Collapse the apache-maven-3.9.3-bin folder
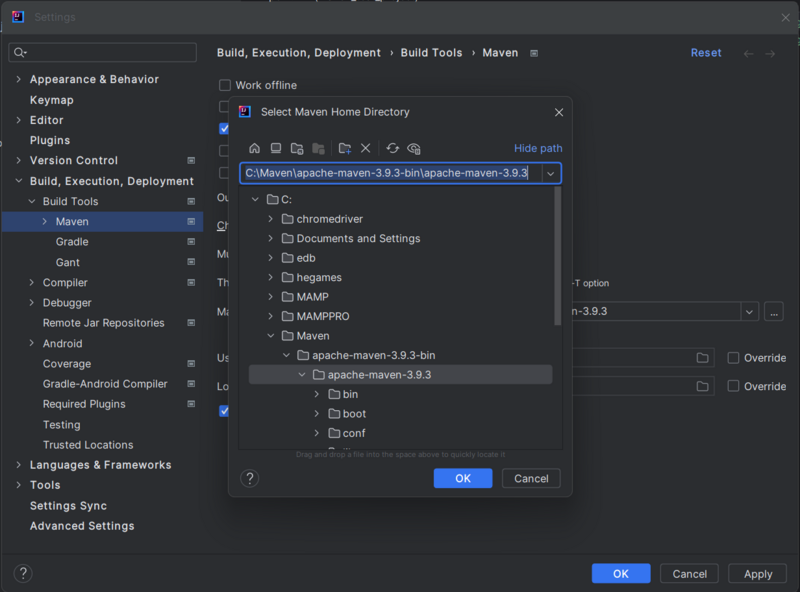Screen dimensions: 800x592 pyautogui.click(x=286, y=355)
